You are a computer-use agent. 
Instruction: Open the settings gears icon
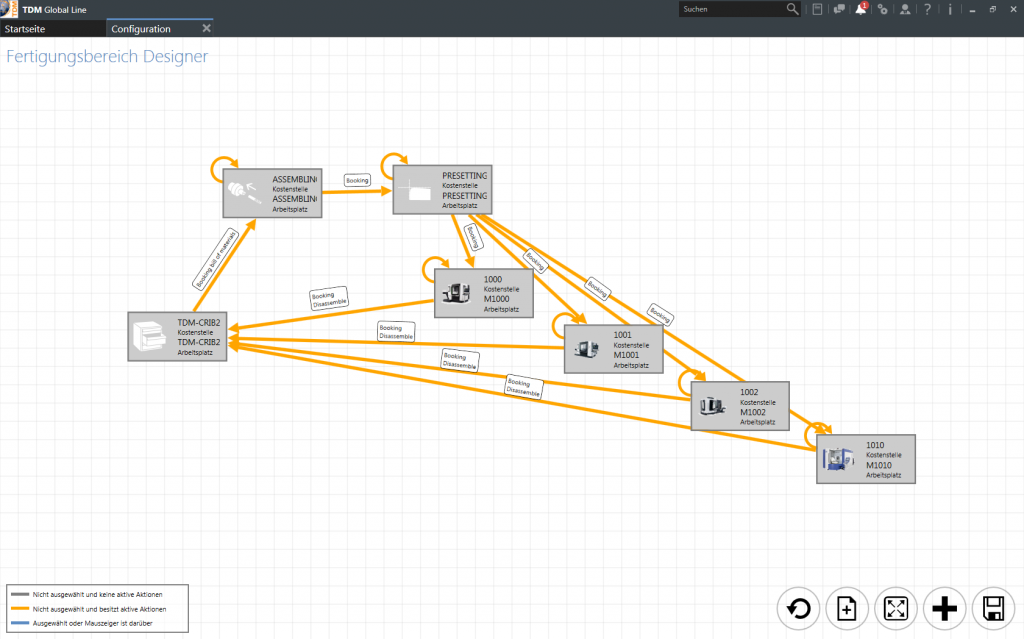pyautogui.click(x=883, y=9)
